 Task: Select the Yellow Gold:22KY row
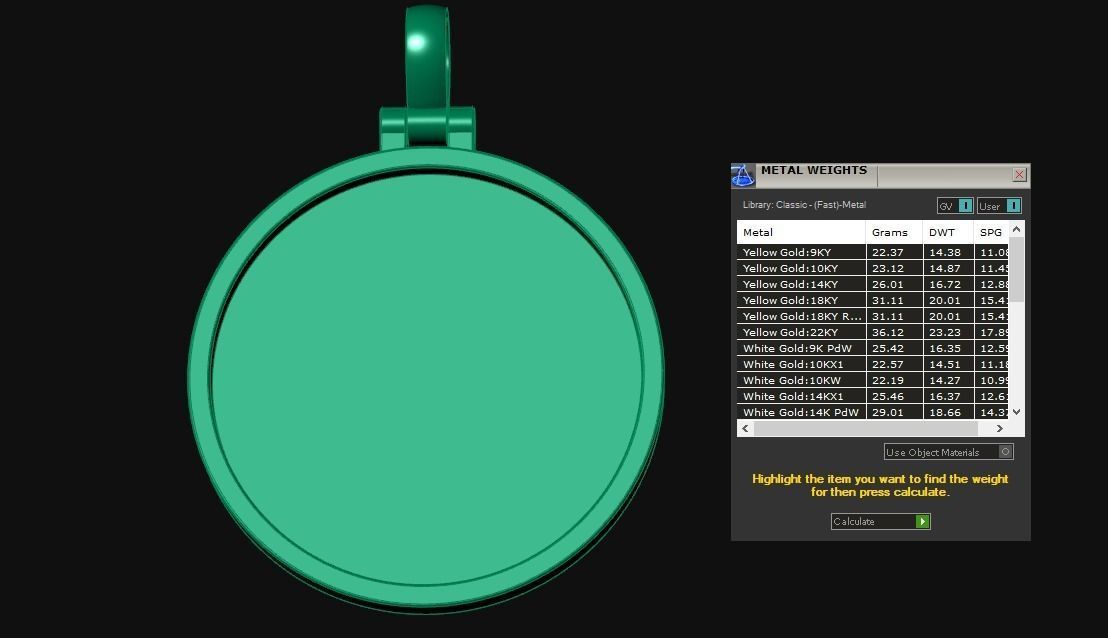[873, 332]
